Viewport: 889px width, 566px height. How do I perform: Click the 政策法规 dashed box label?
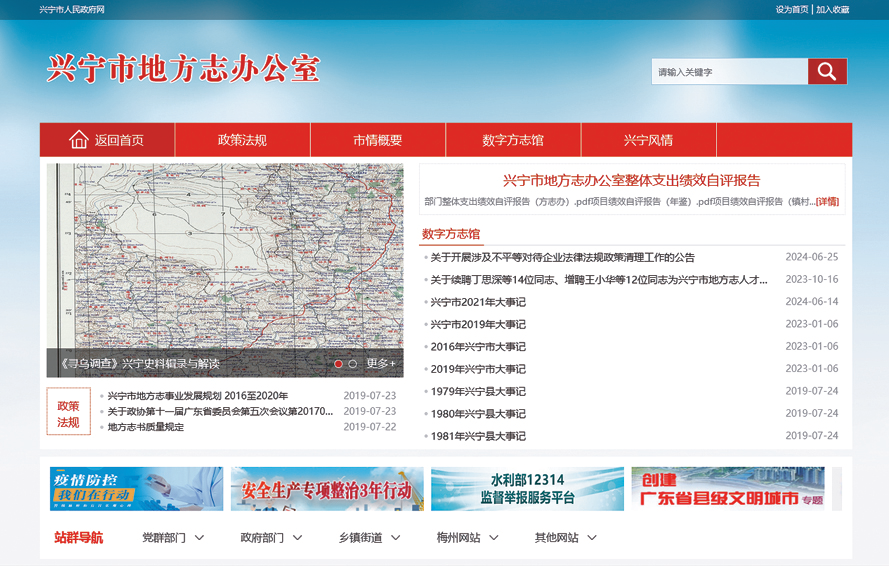(x=68, y=412)
